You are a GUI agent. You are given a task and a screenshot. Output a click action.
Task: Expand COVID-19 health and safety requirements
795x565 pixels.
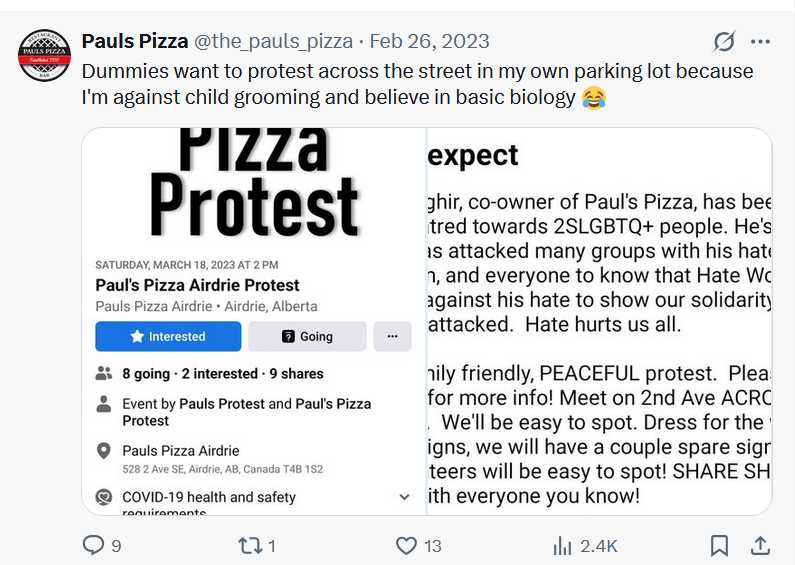tap(404, 497)
